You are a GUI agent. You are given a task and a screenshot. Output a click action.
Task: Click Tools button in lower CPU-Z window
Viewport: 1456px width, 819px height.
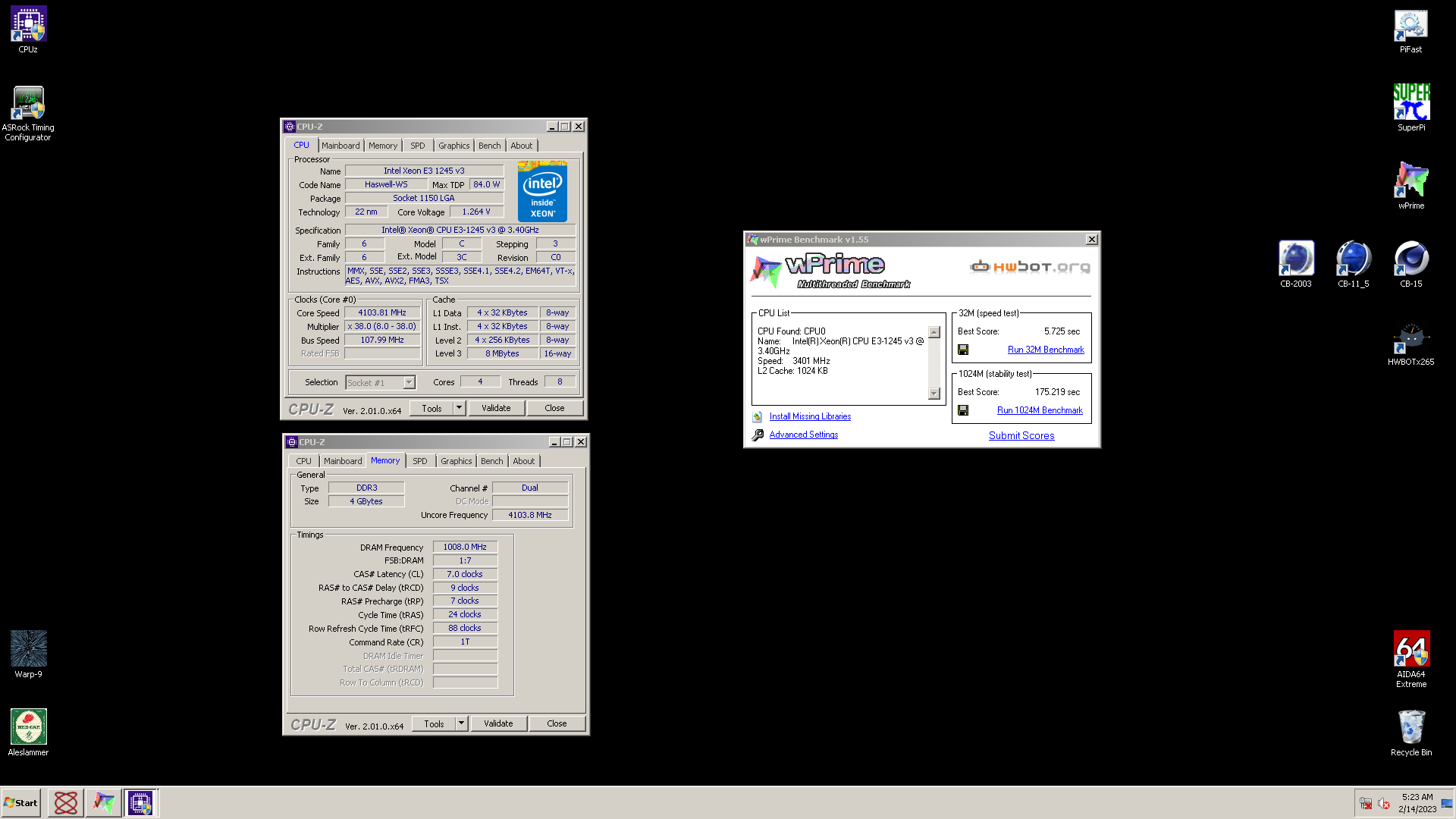click(x=434, y=723)
